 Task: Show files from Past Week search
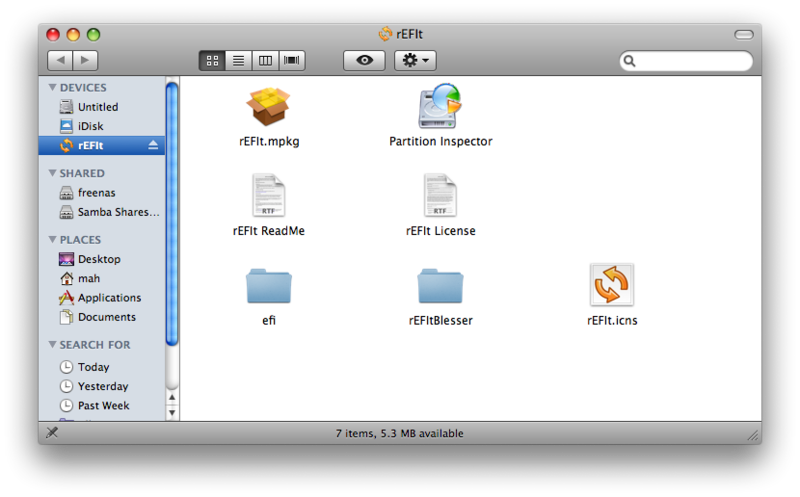click(102, 406)
